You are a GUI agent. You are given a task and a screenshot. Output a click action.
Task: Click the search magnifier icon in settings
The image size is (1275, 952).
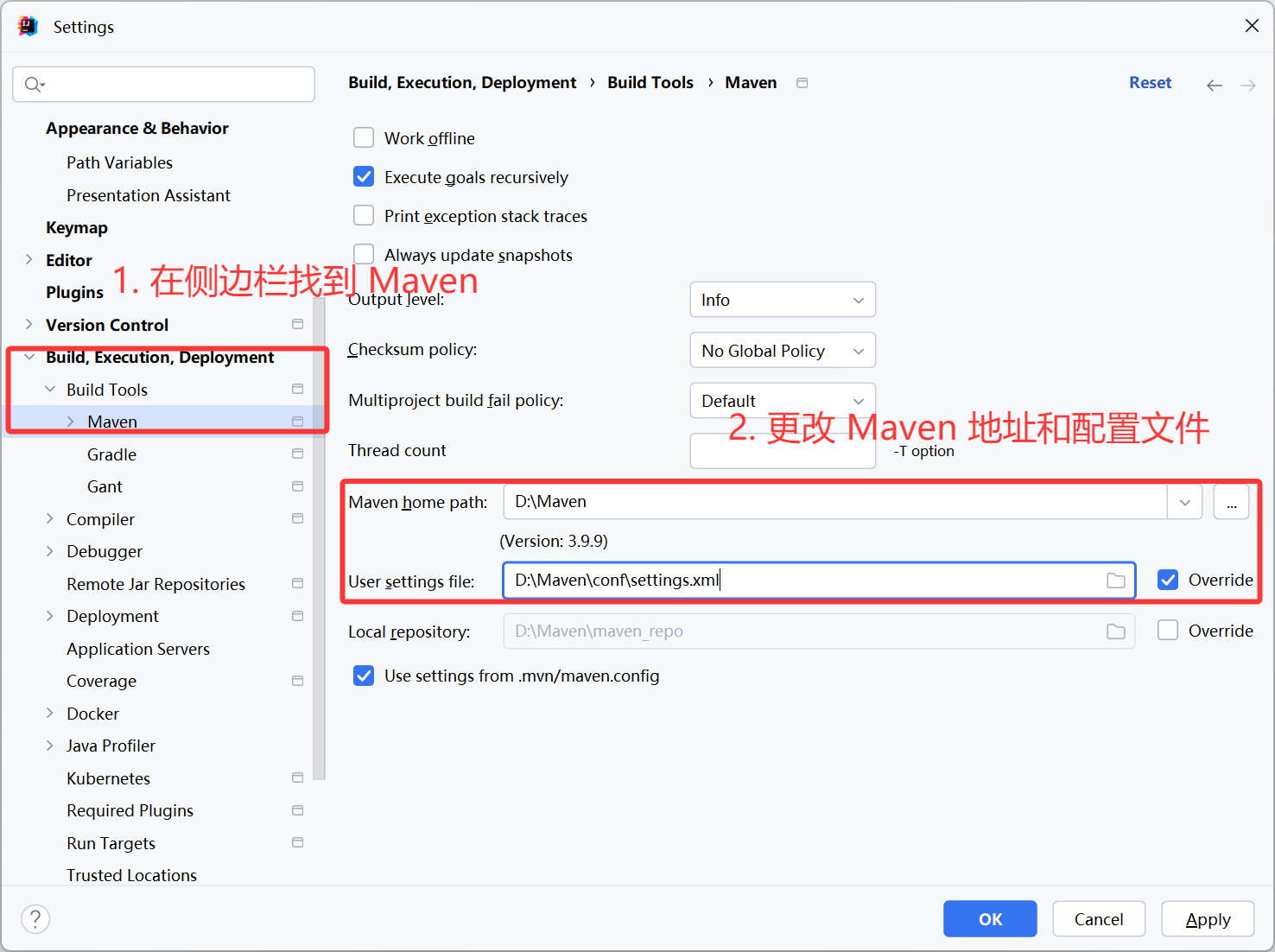coord(34,84)
